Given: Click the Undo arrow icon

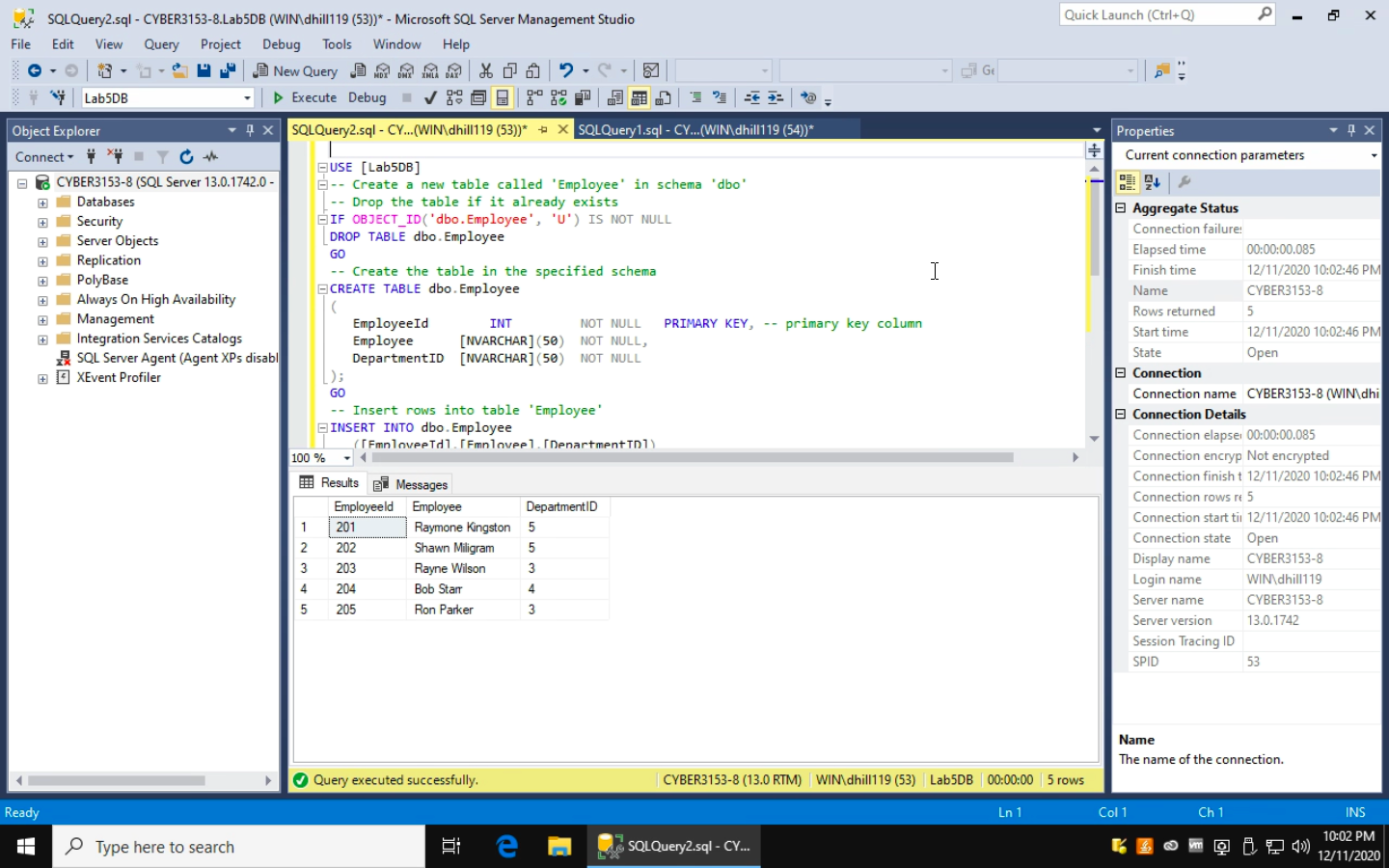Looking at the screenshot, I should 566,70.
